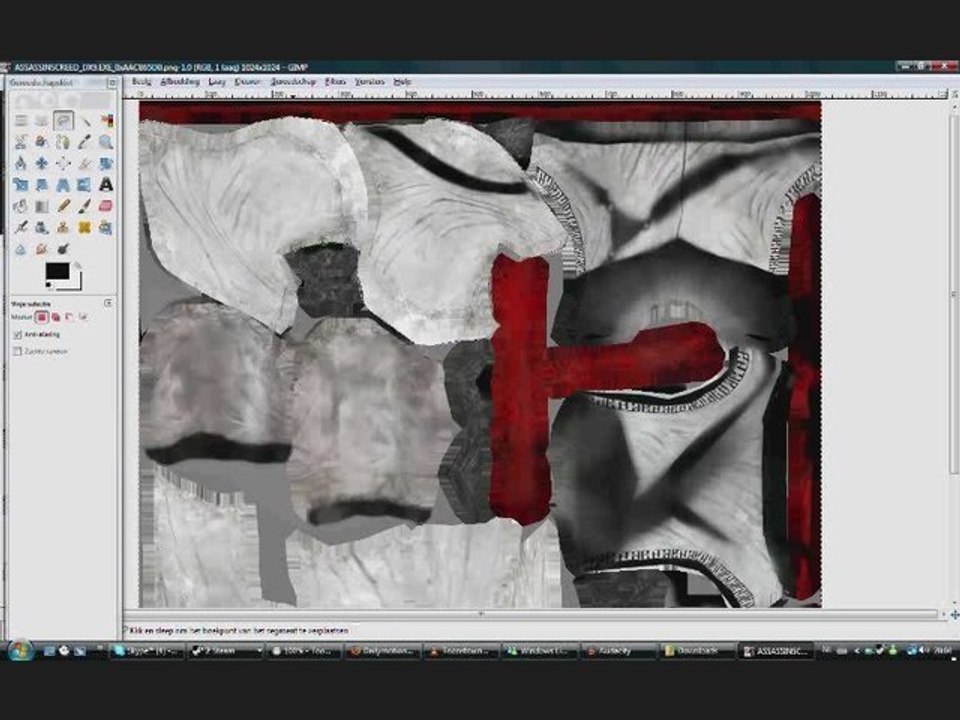Image resolution: width=960 pixels, height=720 pixels.
Task: Select the Airbrush tool
Action: [21, 228]
